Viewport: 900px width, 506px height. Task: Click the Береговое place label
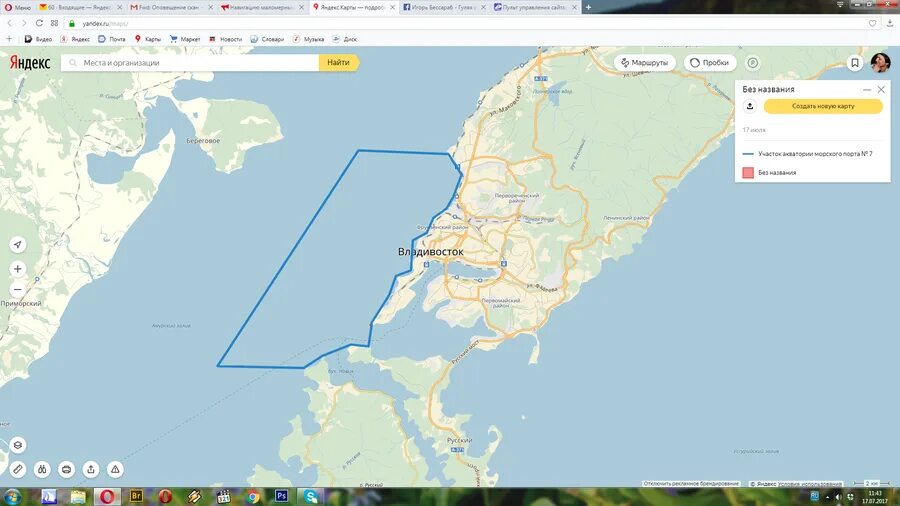[x=203, y=141]
